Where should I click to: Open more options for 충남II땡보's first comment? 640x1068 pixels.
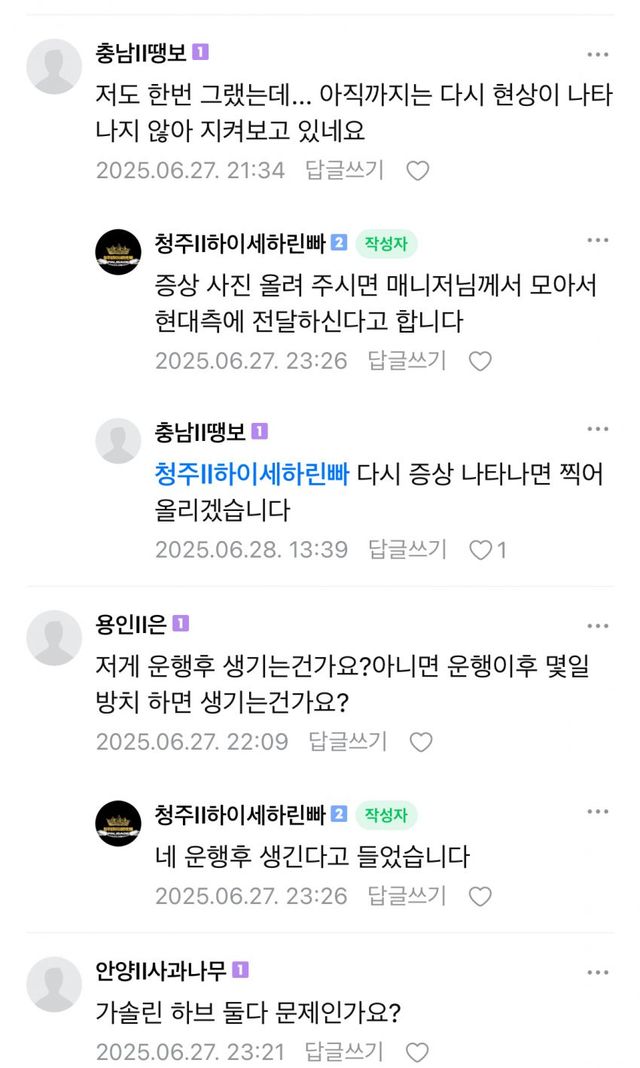597,54
